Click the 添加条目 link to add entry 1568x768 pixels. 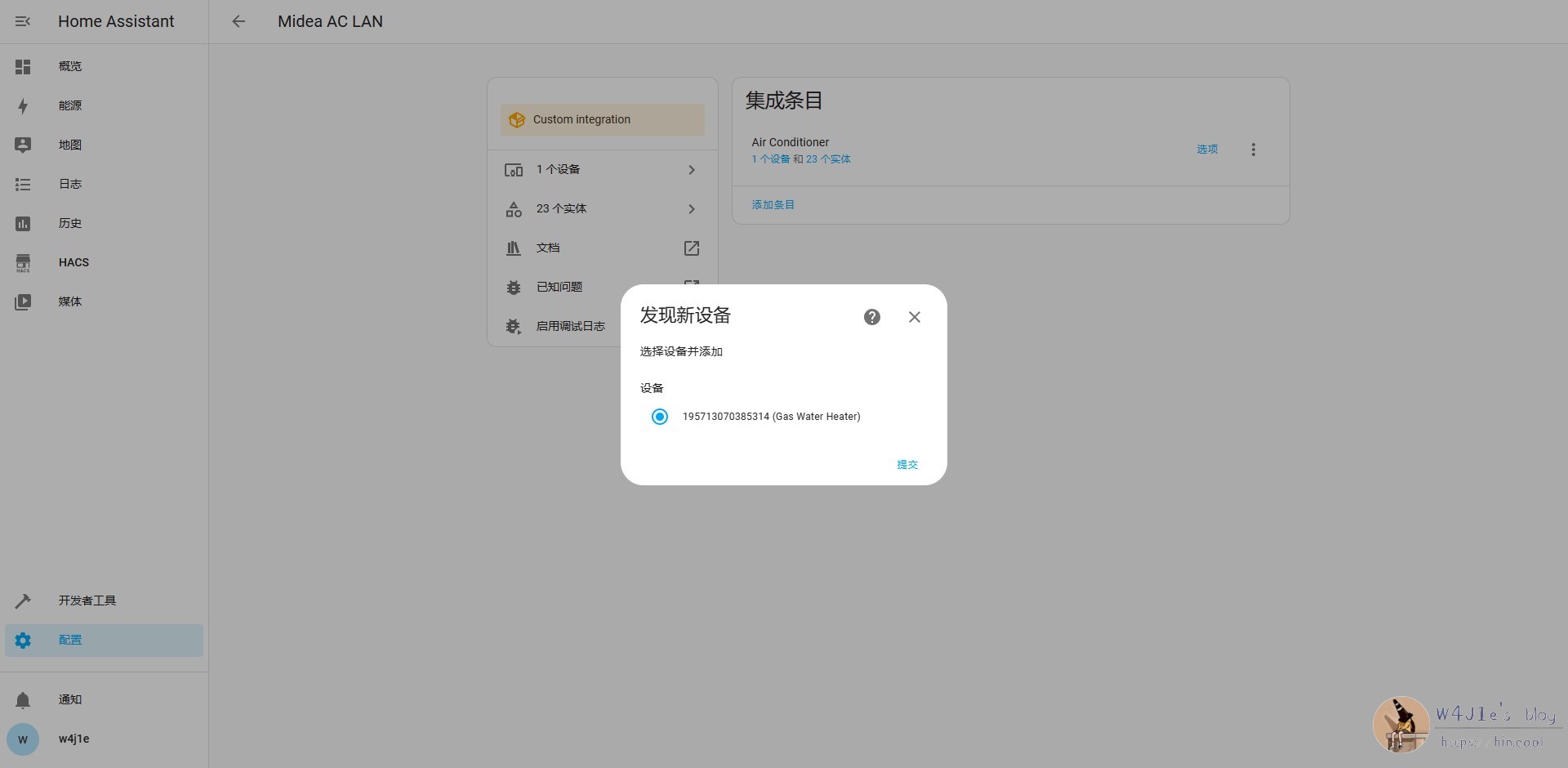click(x=773, y=204)
